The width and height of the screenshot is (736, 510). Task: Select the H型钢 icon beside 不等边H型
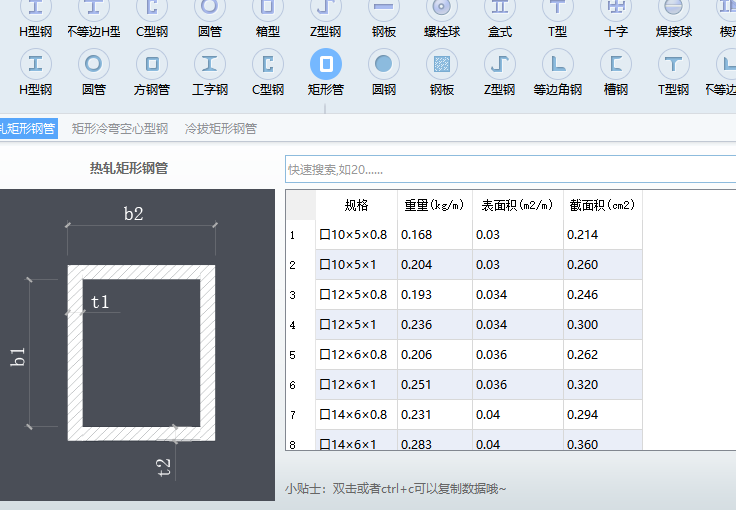(35, 8)
